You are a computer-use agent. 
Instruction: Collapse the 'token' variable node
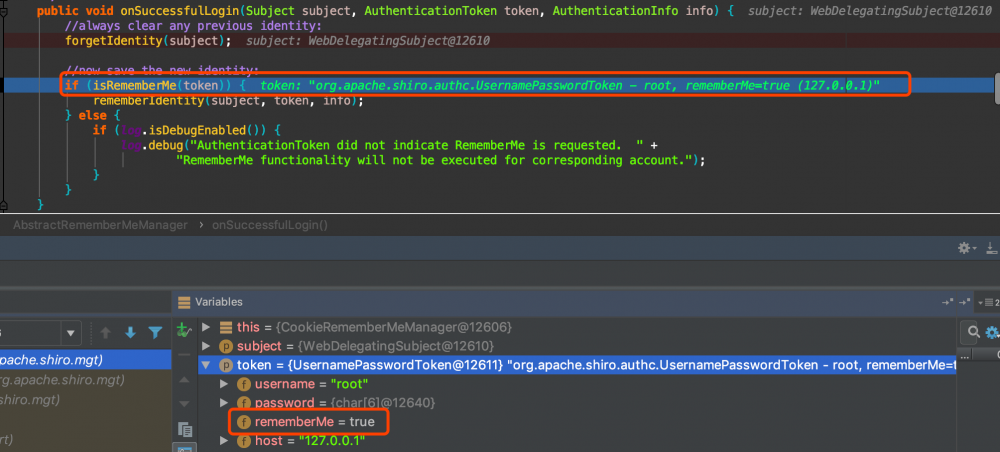point(205,365)
